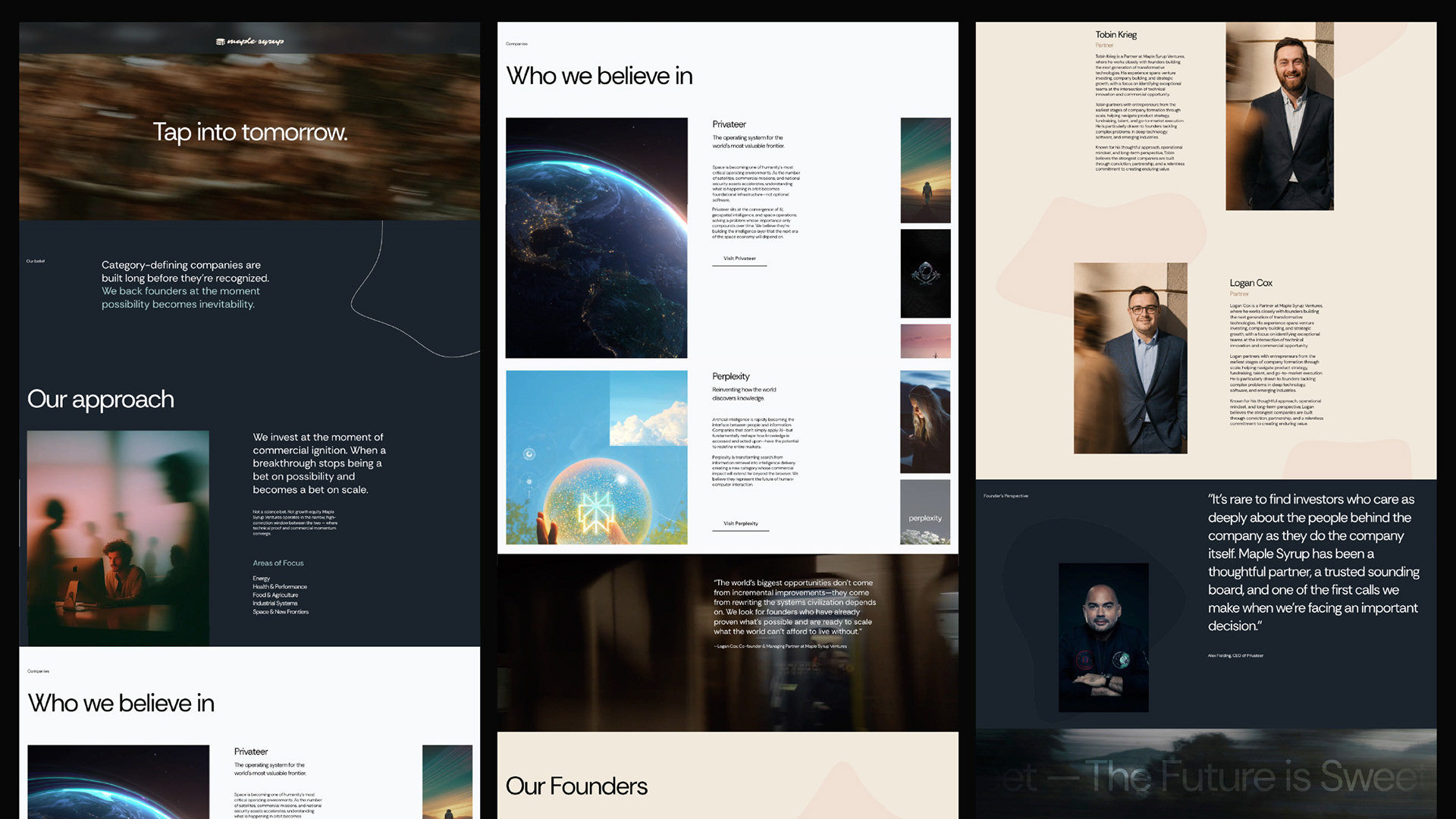Image resolution: width=1456 pixels, height=819 pixels.
Task: Click the 'Partner' label under Tobin Krieg
Action: click(x=1104, y=45)
